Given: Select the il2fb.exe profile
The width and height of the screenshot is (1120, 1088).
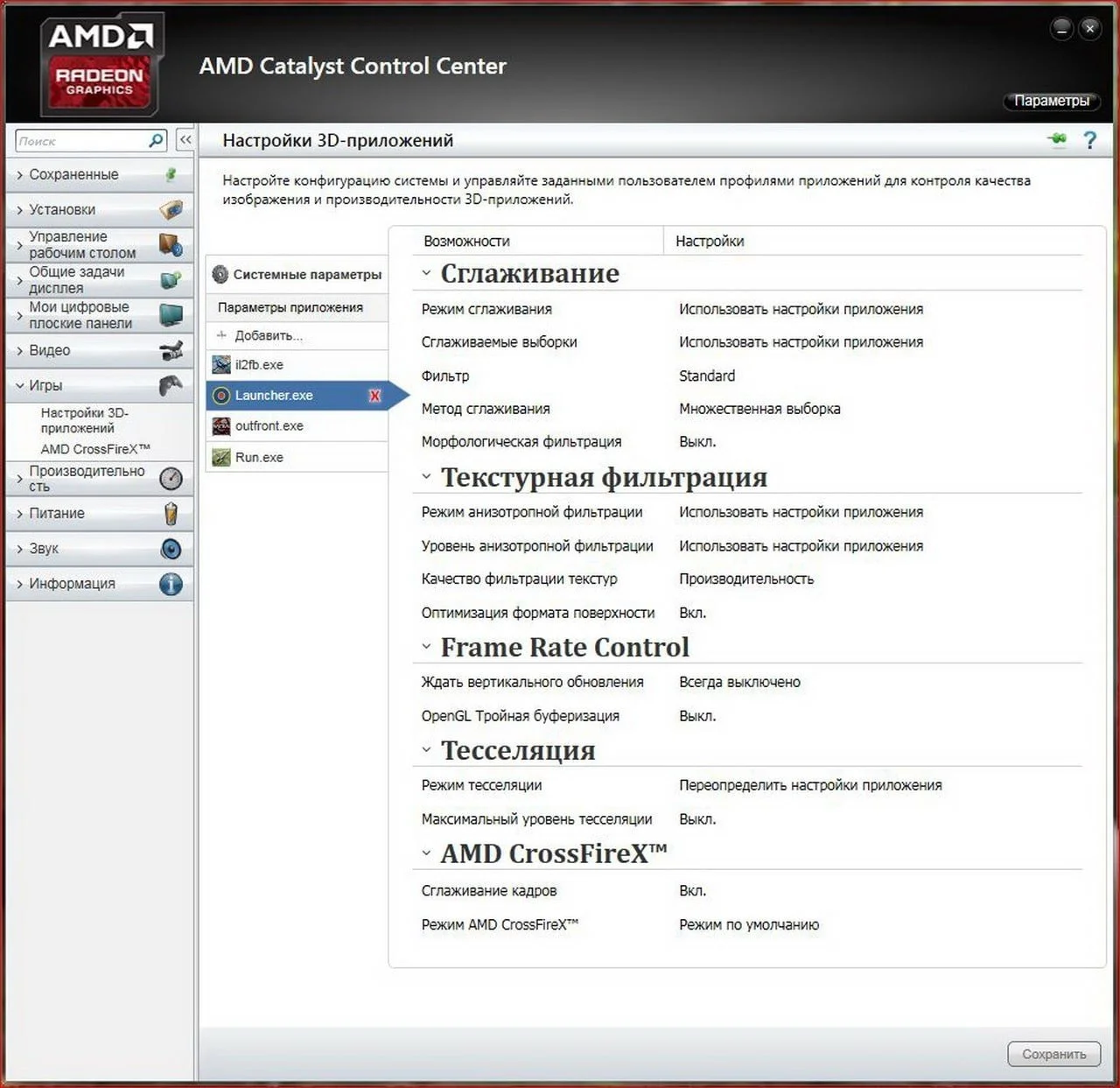Looking at the screenshot, I should pyautogui.click(x=297, y=365).
